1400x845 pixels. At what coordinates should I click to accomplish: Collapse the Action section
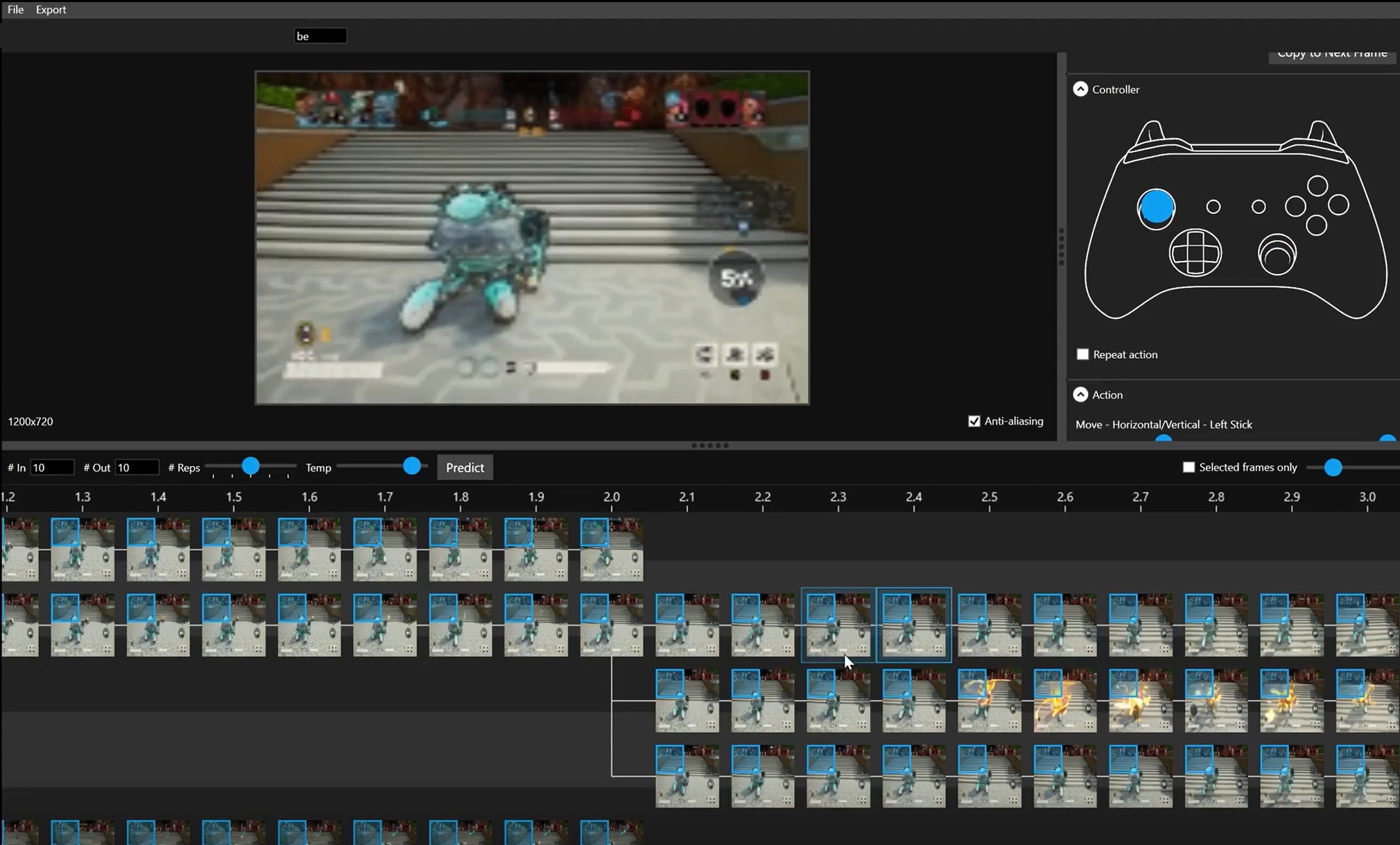point(1080,395)
